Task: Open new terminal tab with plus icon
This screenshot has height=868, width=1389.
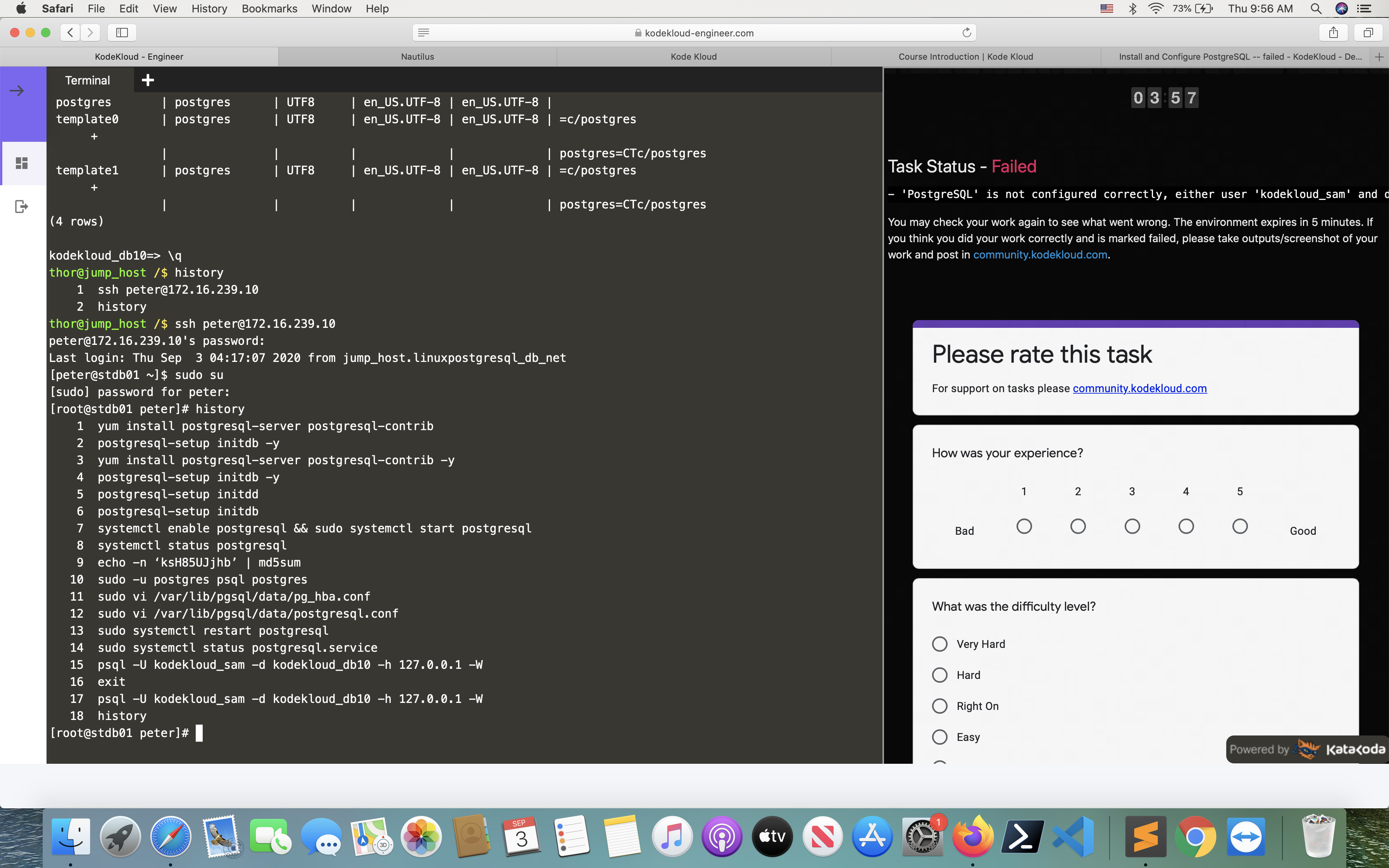Action: tap(148, 80)
